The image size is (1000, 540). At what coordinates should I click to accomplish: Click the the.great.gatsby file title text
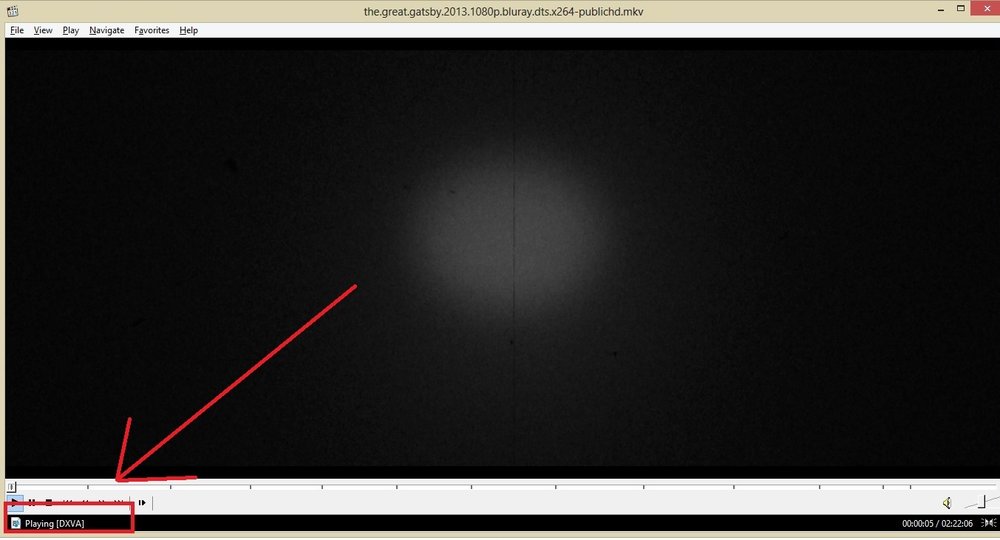click(x=503, y=11)
